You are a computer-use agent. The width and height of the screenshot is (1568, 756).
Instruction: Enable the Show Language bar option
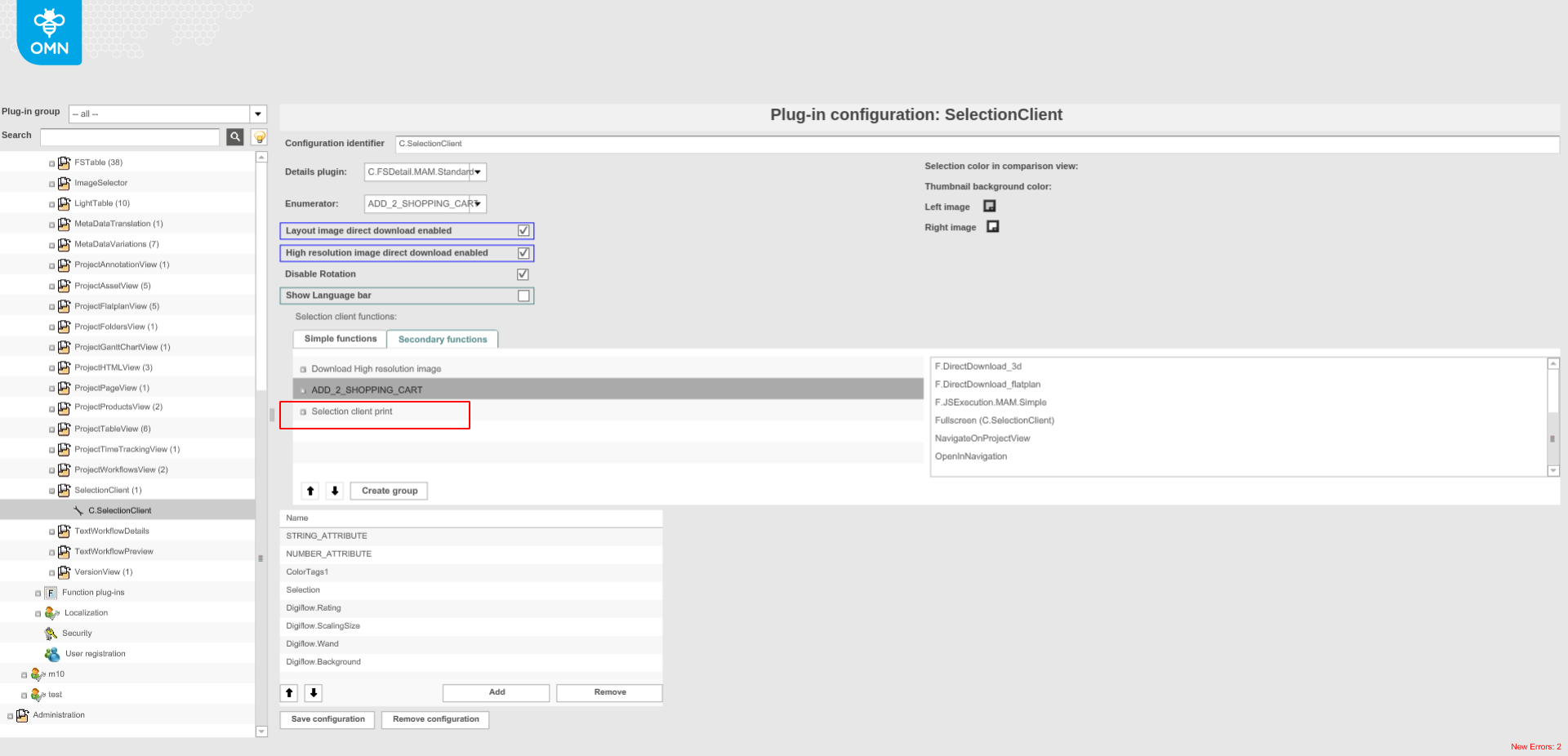(523, 296)
